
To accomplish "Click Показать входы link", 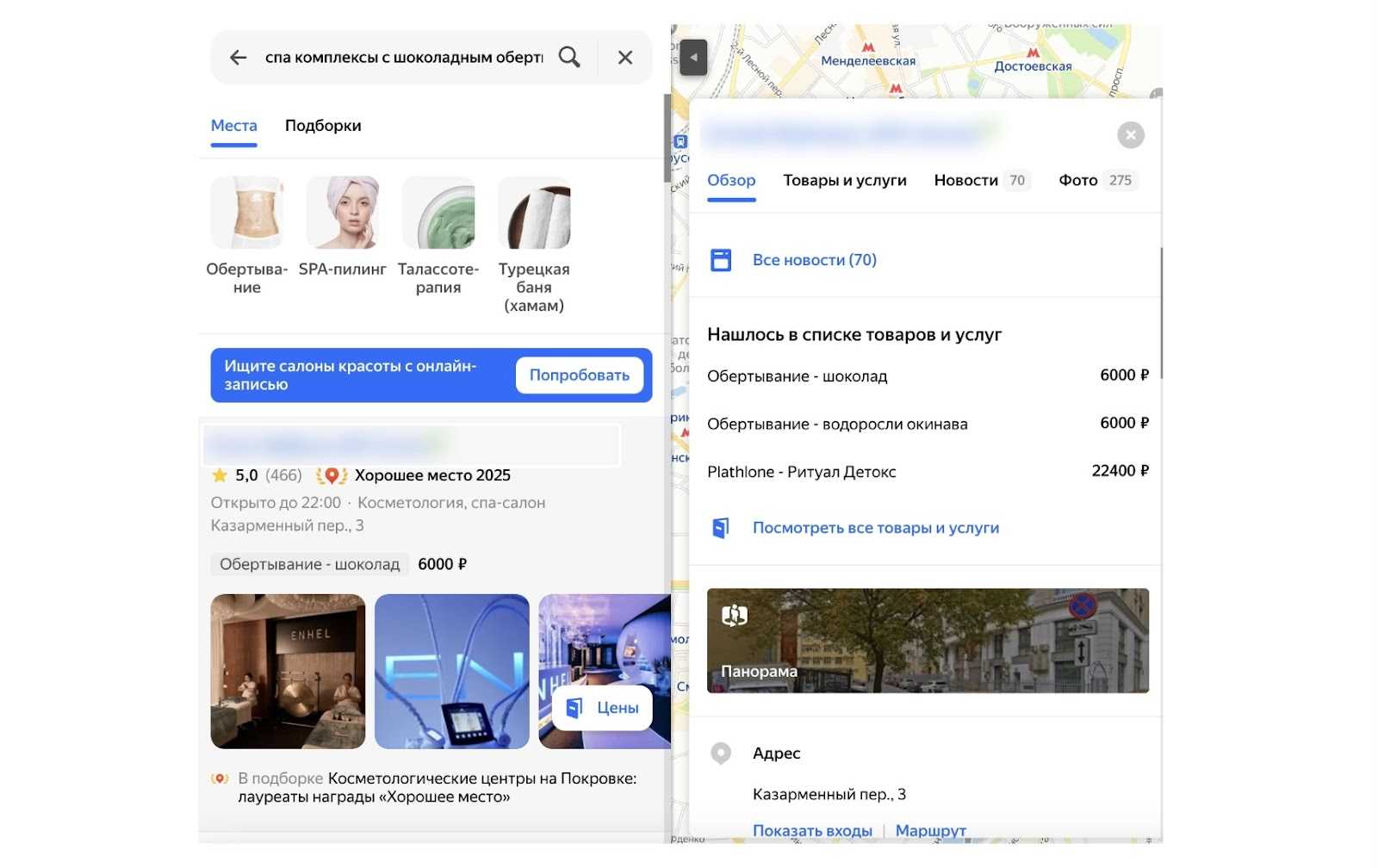I will point(812,831).
